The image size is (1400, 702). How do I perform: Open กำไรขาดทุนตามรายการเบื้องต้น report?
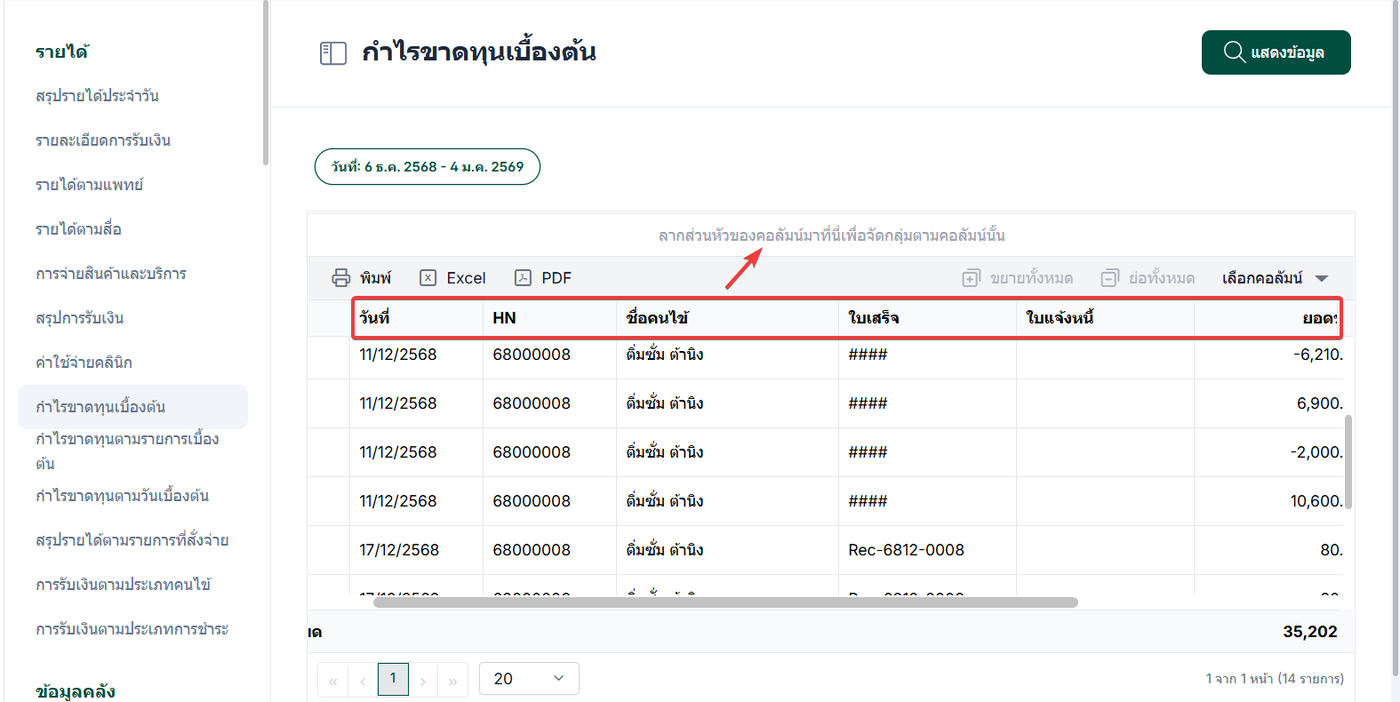pyautogui.click(x=127, y=451)
